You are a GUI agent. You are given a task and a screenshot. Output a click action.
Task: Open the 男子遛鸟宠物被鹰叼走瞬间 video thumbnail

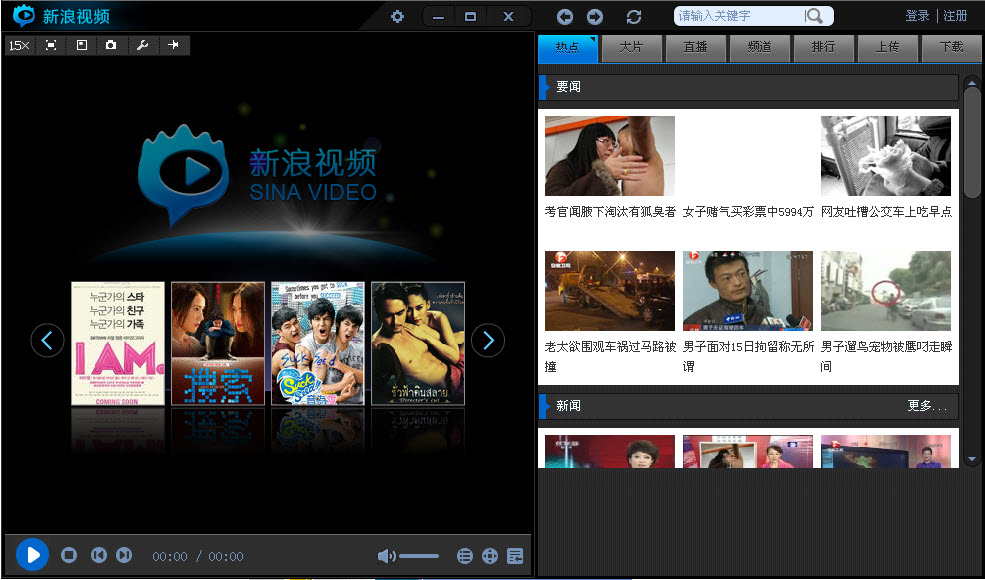[886, 291]
